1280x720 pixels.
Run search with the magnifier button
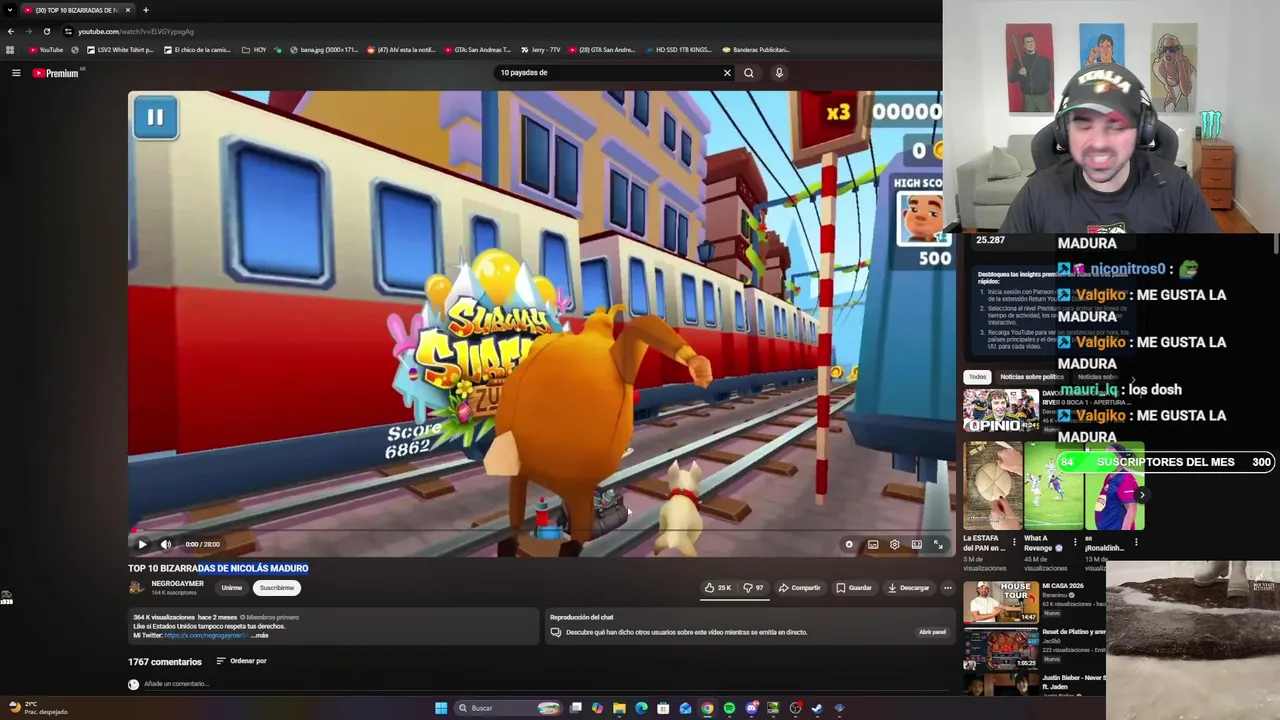(748, 72)
